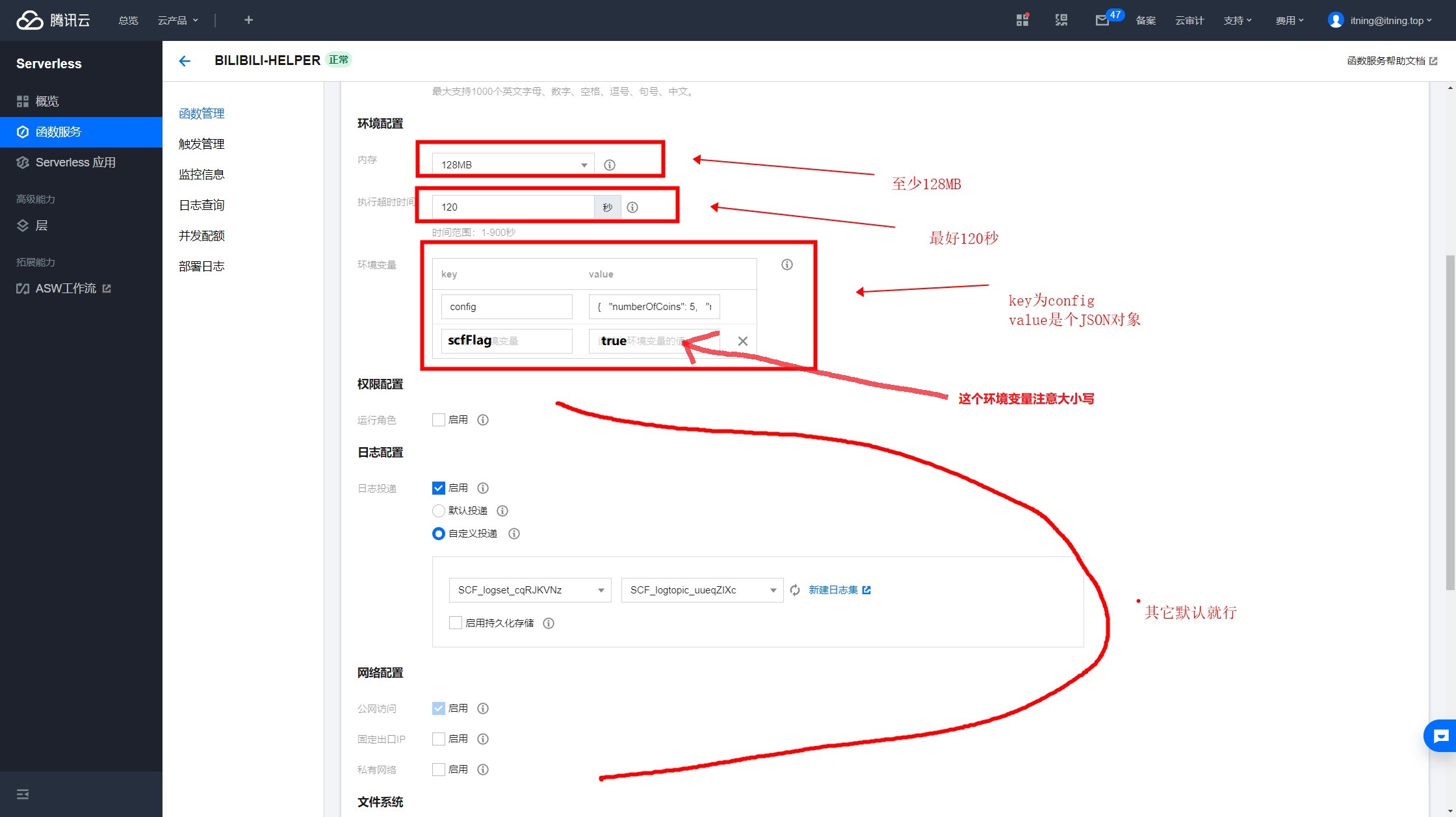Expand the SCF_logtopic_uueqZIXc dropdown
The width and height of the screenshot is (1456, 817).
tap(702, 590)
